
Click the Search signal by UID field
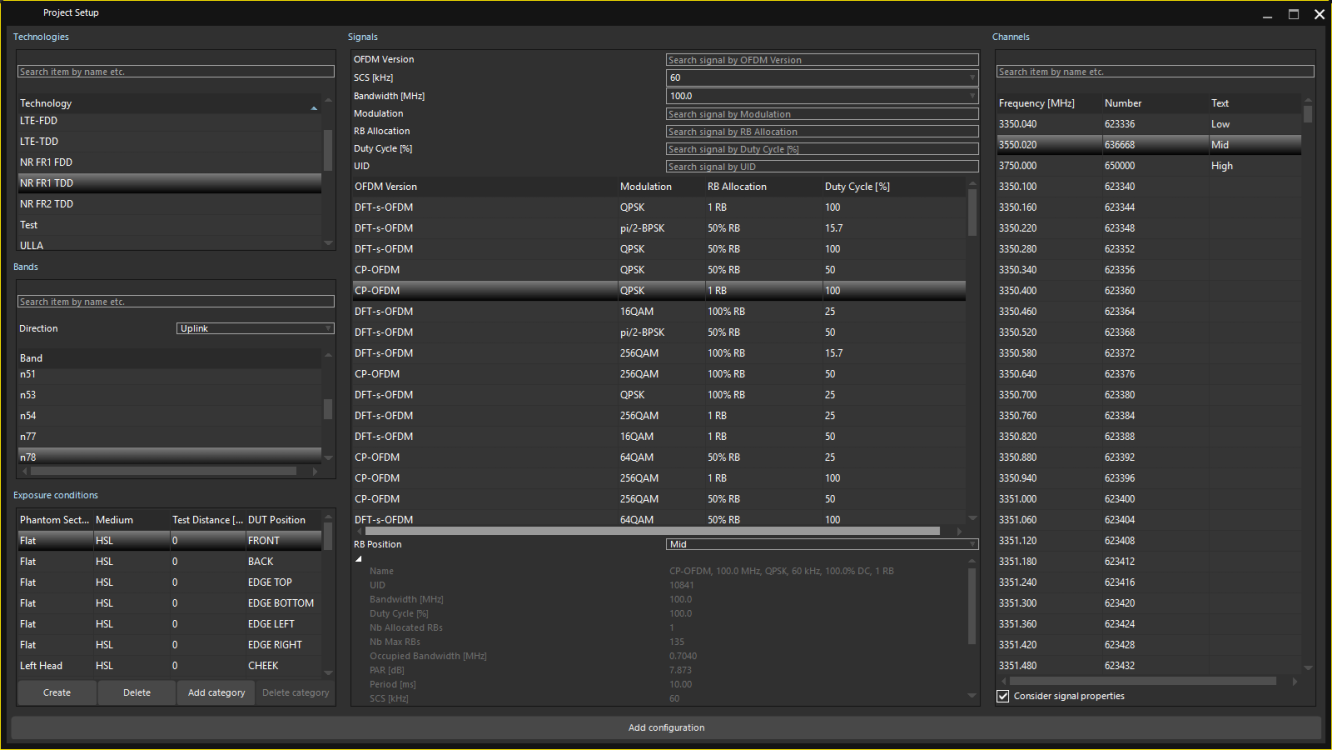pyautogui.click(x=822, y=166)
